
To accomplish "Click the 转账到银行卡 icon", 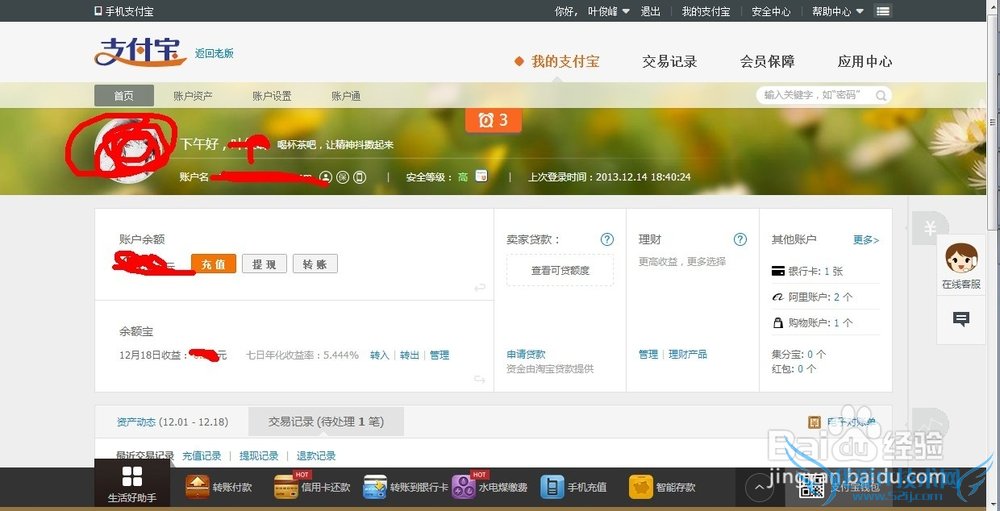I will point(375,487).
